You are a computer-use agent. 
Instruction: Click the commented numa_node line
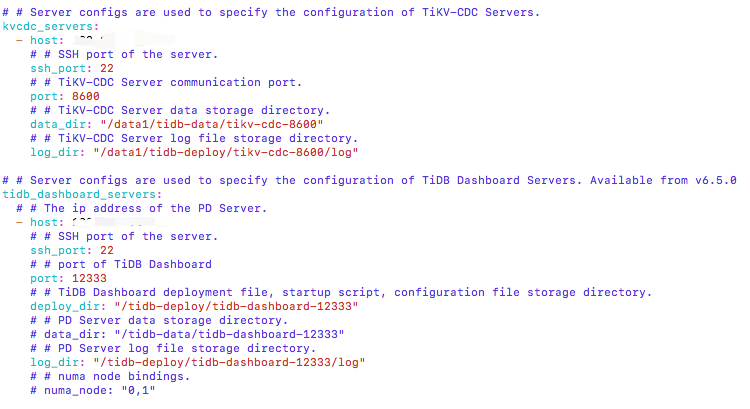pos(93,390)
